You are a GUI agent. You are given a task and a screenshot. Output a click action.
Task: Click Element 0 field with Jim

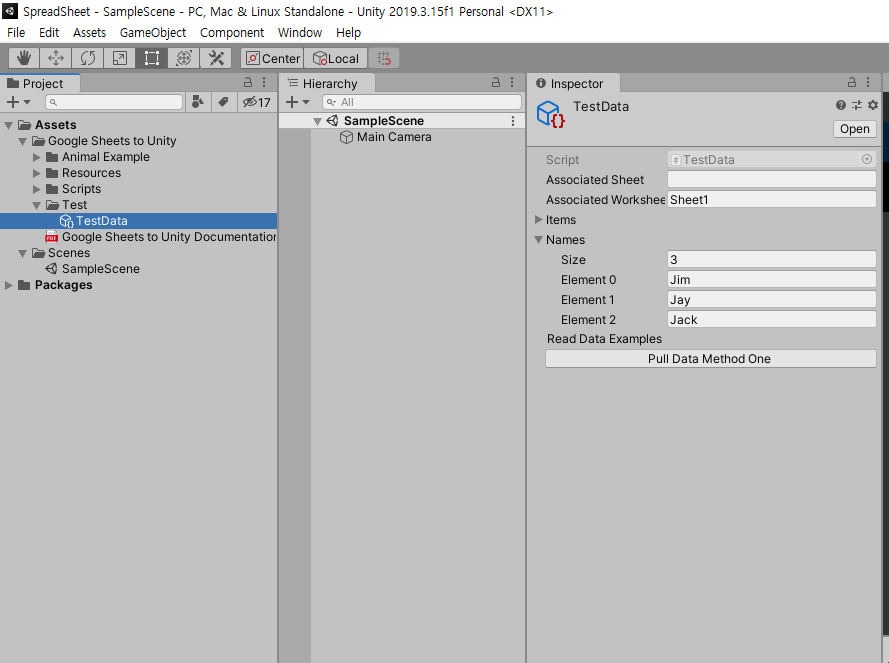(x=772, y=279)
